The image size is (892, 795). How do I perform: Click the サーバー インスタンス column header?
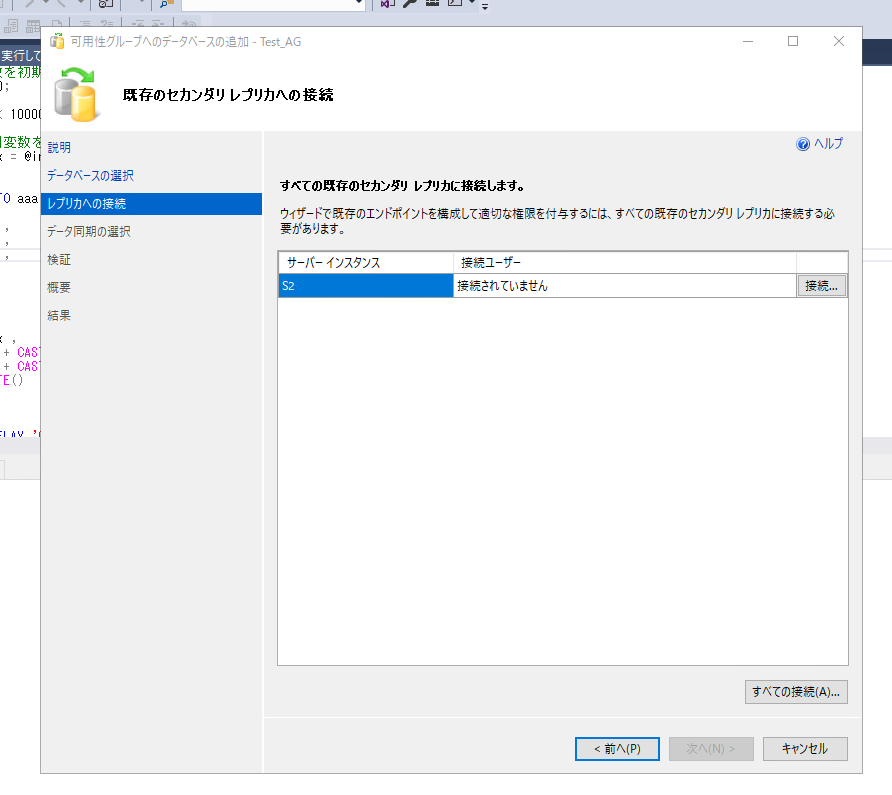coord(366,262)
